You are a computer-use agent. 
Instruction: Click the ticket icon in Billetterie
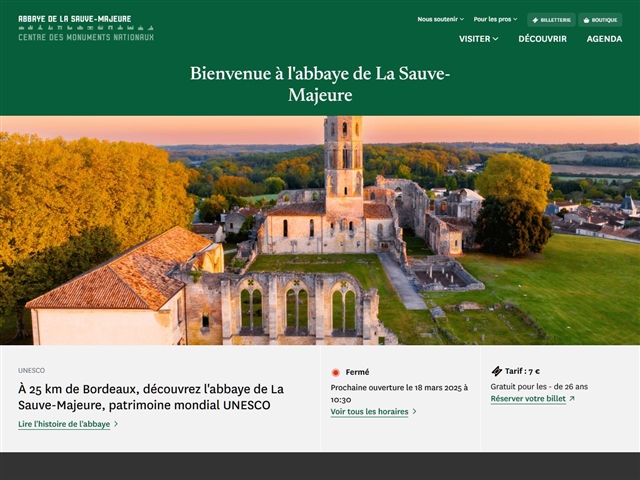point(535,20)
